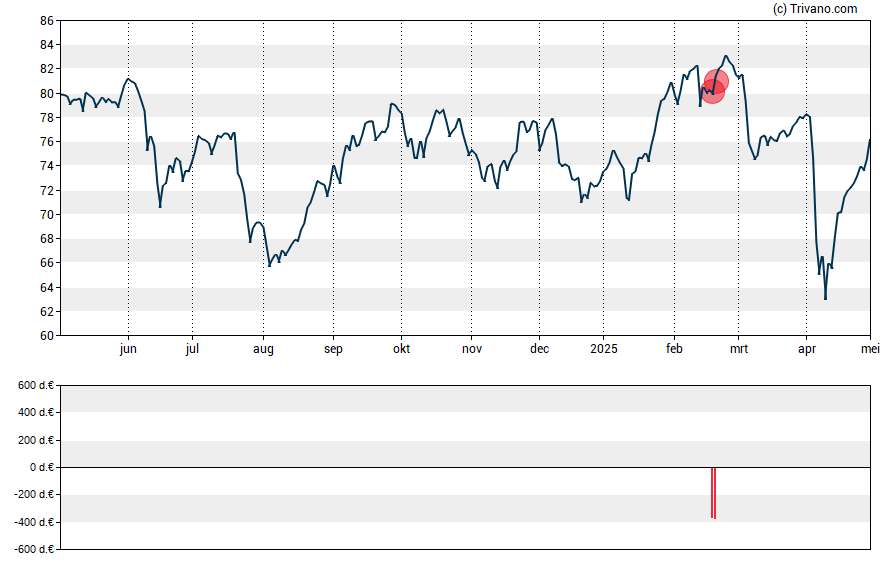
Task: Click the '600 d.€' volume axis label
Action: click(x=36, y=386)
